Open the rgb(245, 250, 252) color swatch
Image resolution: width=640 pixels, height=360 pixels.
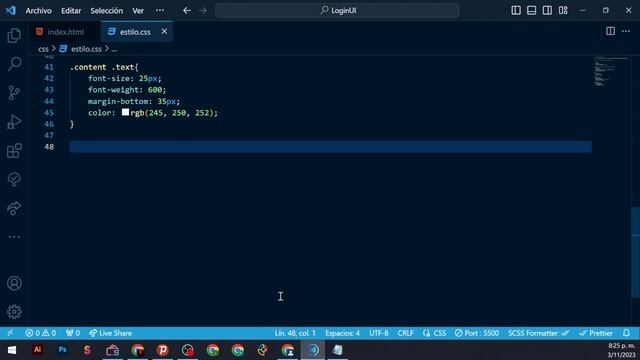tap(125, 112)
